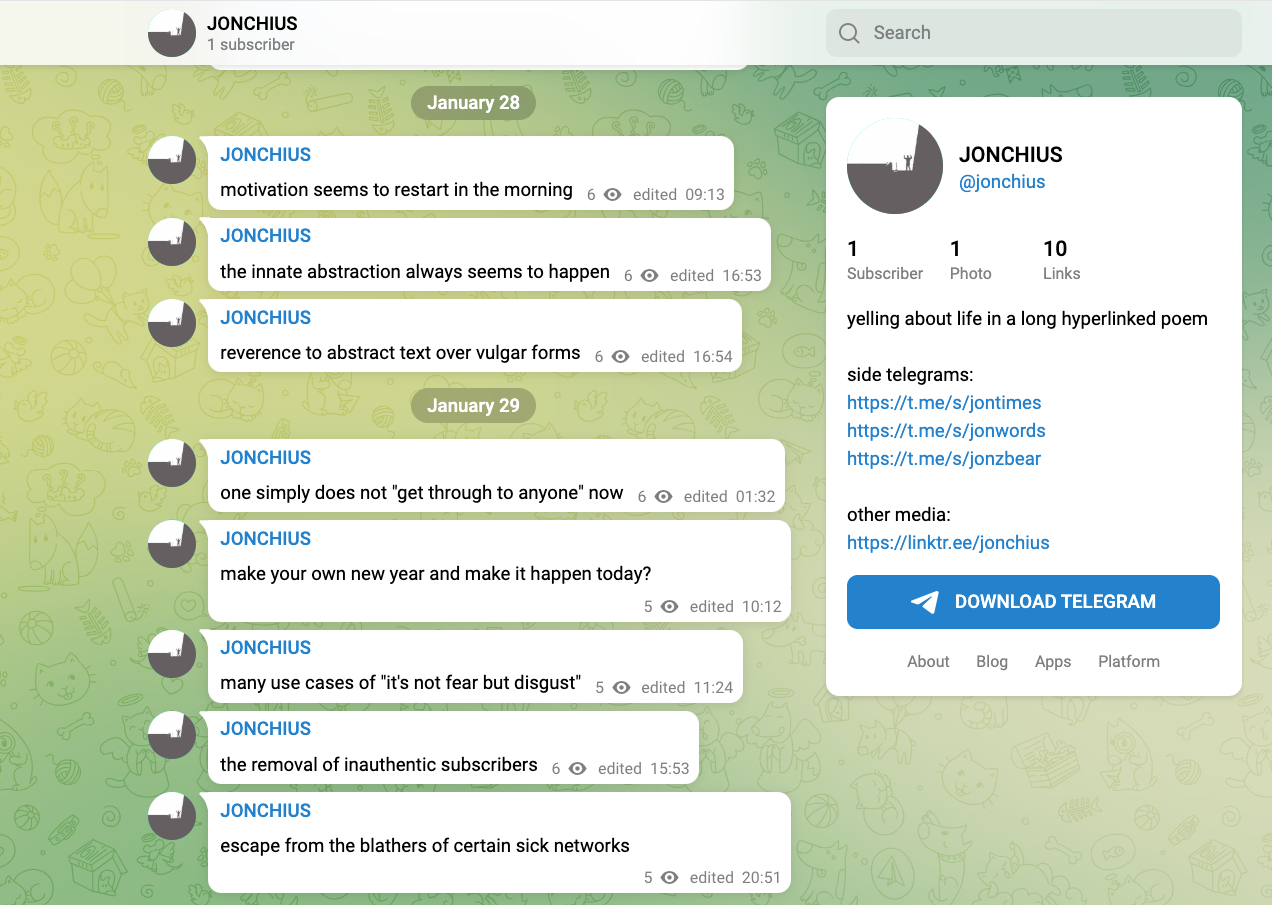The image size is (1272, 905).
Task: Click author name on "get through to anyone" message
Action: pyautogui.click(x=265, y=458)
